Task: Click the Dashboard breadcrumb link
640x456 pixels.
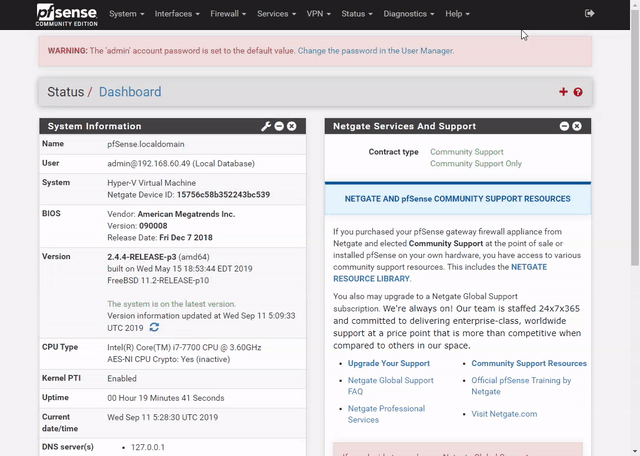Action: (130, 92)
